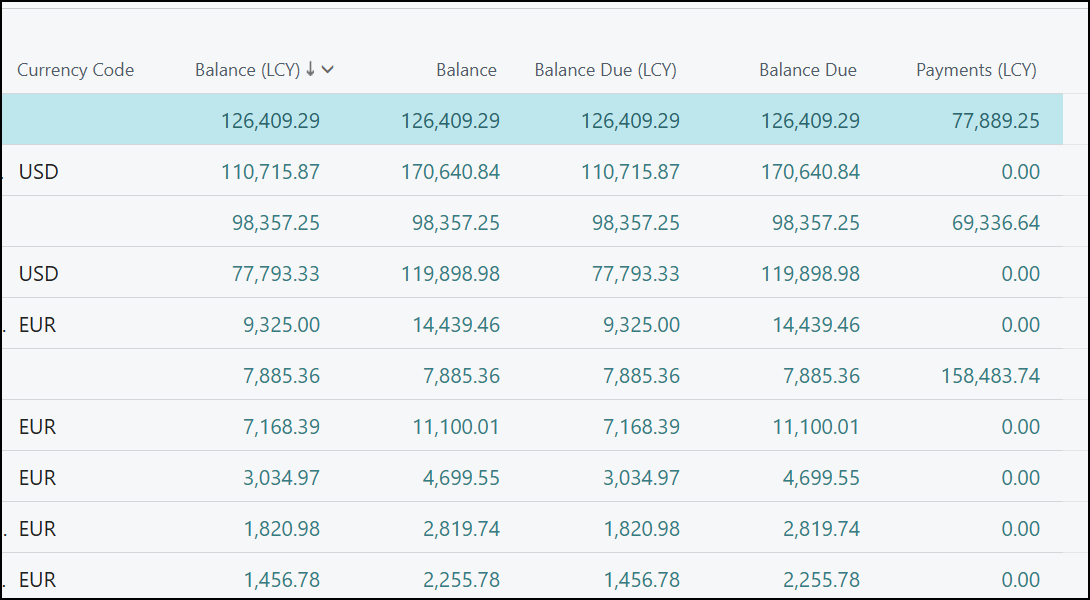This screenshot has width=1090, height=600.
Task: Click the descending sort arrow on Balance (LCY)
Action: coord(308,70)
